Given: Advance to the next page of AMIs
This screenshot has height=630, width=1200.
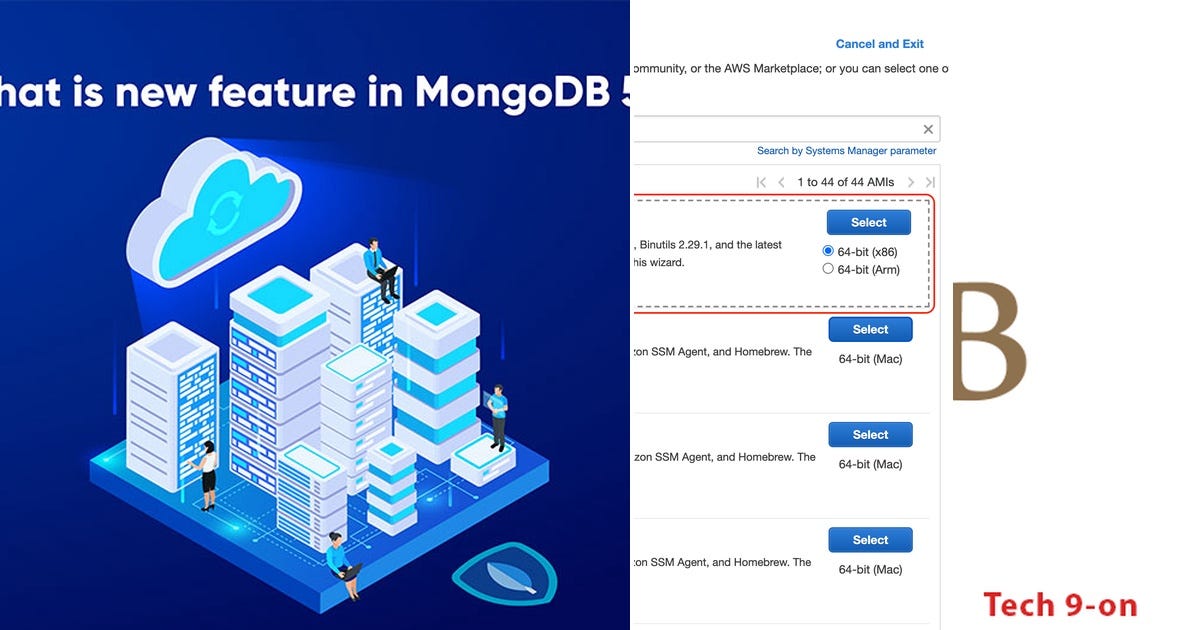Looking at the screenshot, I should (910, 182).
